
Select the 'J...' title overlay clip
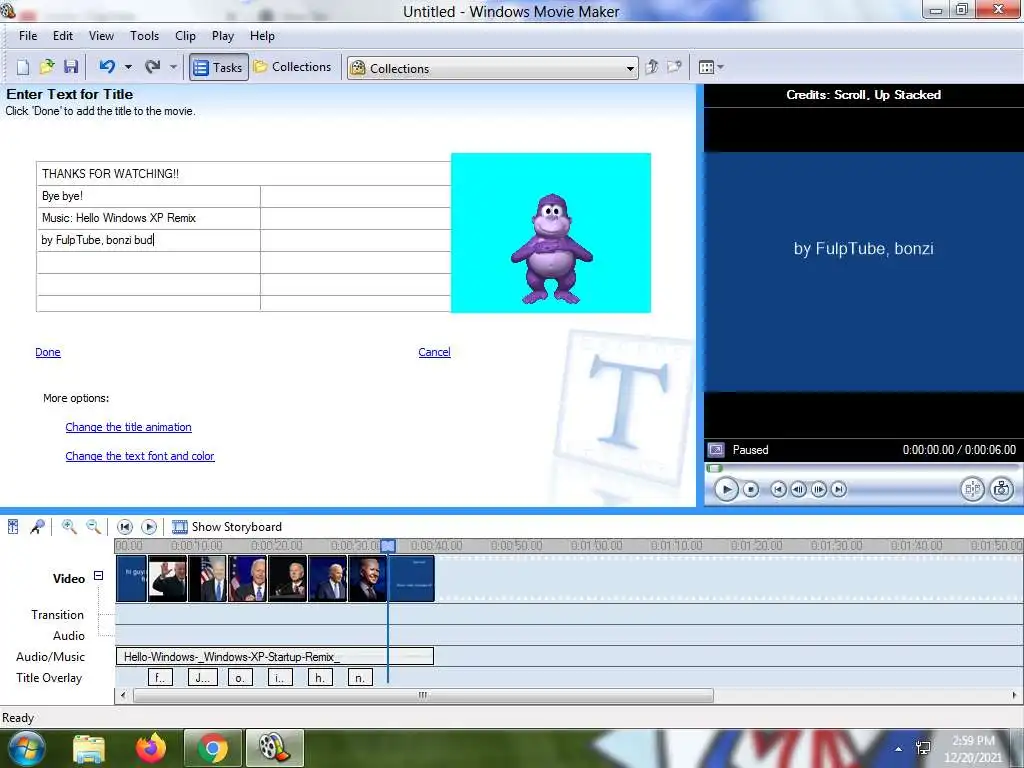(202, 678)
